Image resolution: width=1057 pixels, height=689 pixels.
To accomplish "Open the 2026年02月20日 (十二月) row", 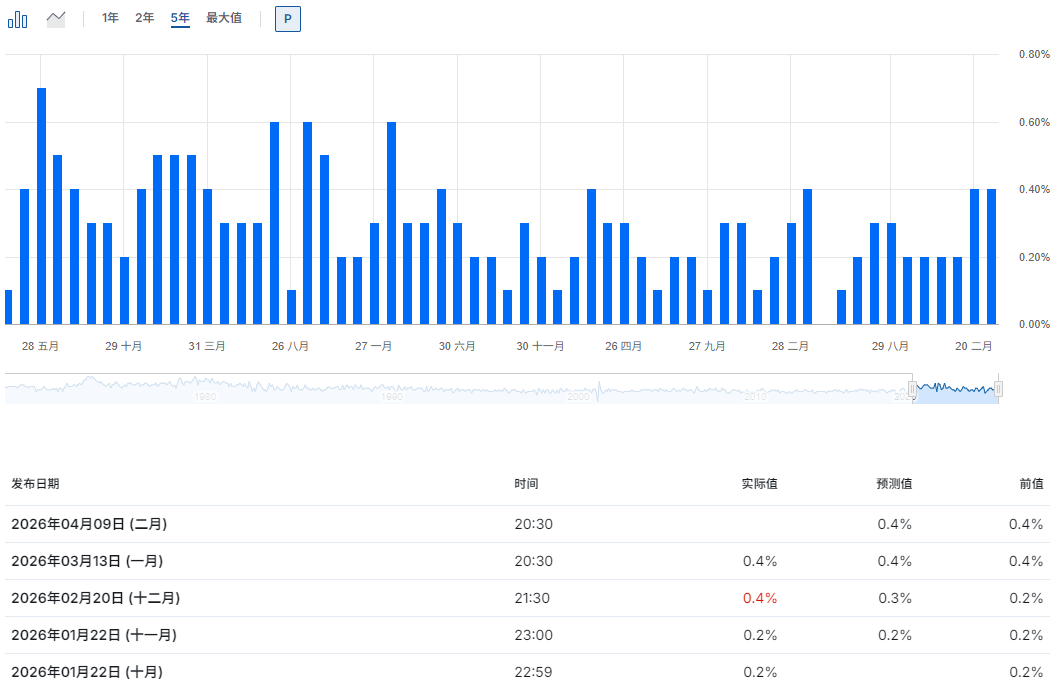I will (x=95, y=598).
